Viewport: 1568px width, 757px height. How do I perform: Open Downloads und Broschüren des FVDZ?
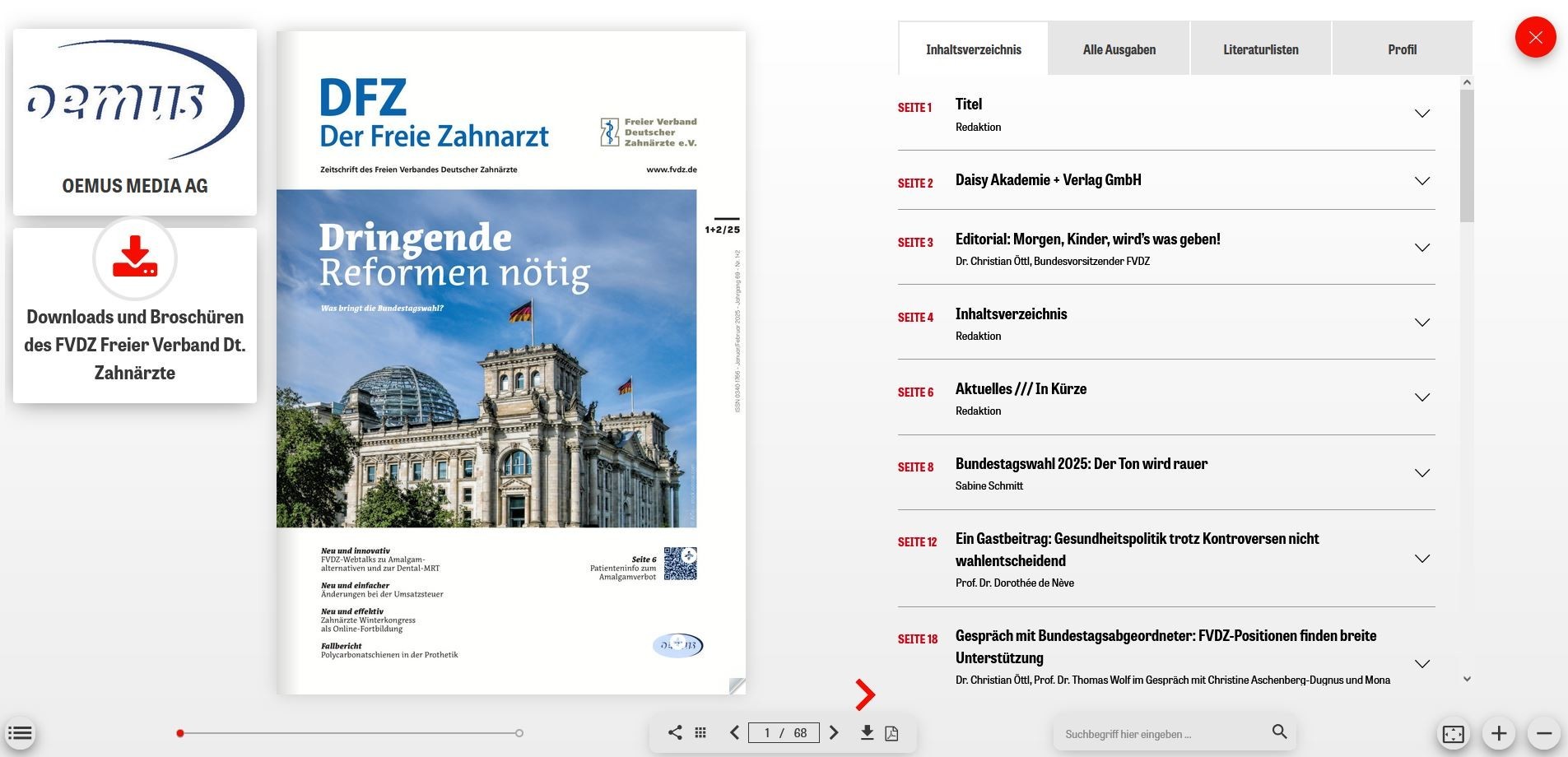tap(135, 345)
